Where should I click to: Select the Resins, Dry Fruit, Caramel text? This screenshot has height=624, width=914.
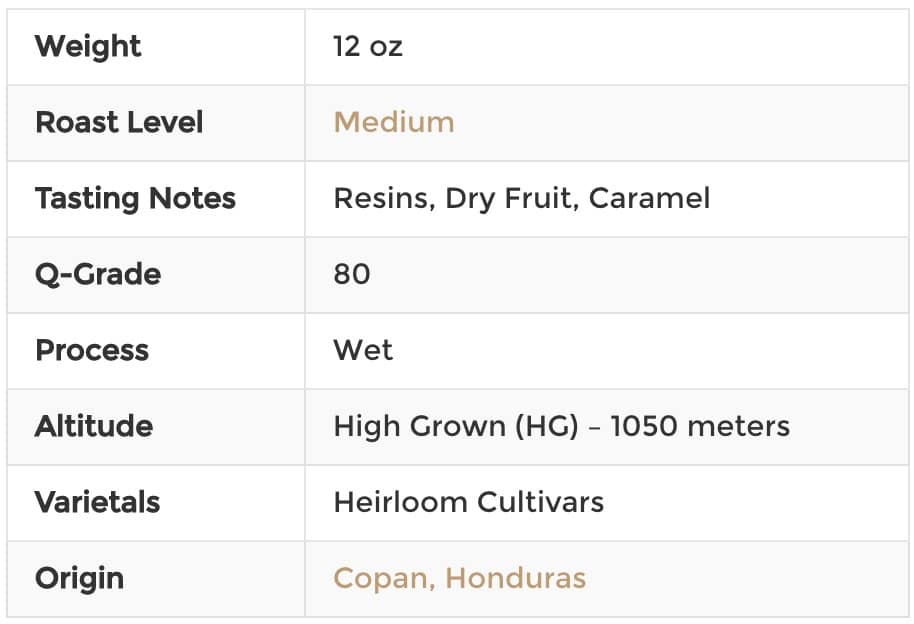pyautogui.click(x=522, y=199)
